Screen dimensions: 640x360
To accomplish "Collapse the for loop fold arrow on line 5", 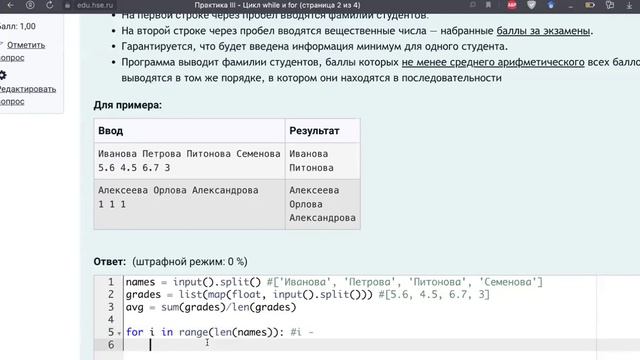I will pos(119,333).
